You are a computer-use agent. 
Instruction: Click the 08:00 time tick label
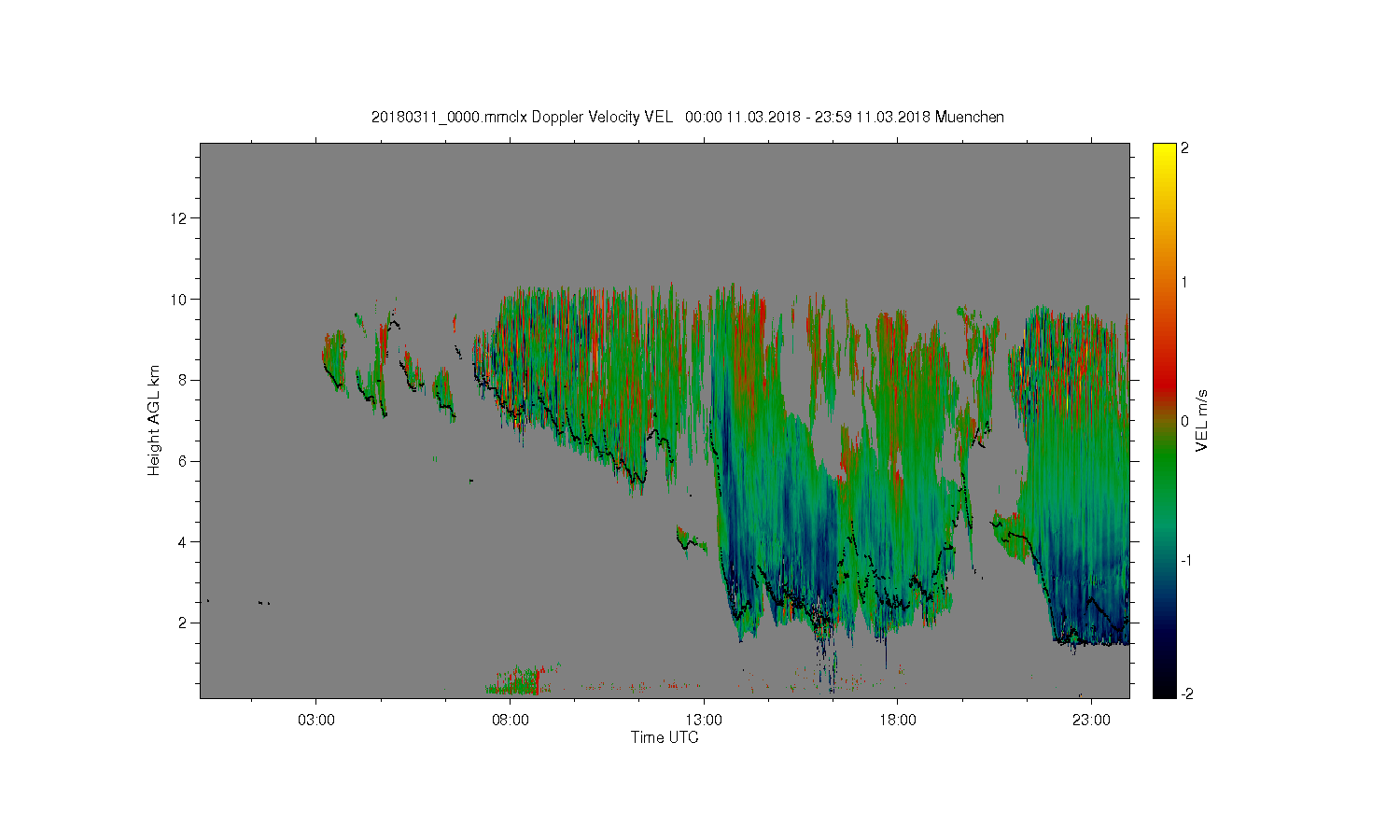(x=510, y=720)
